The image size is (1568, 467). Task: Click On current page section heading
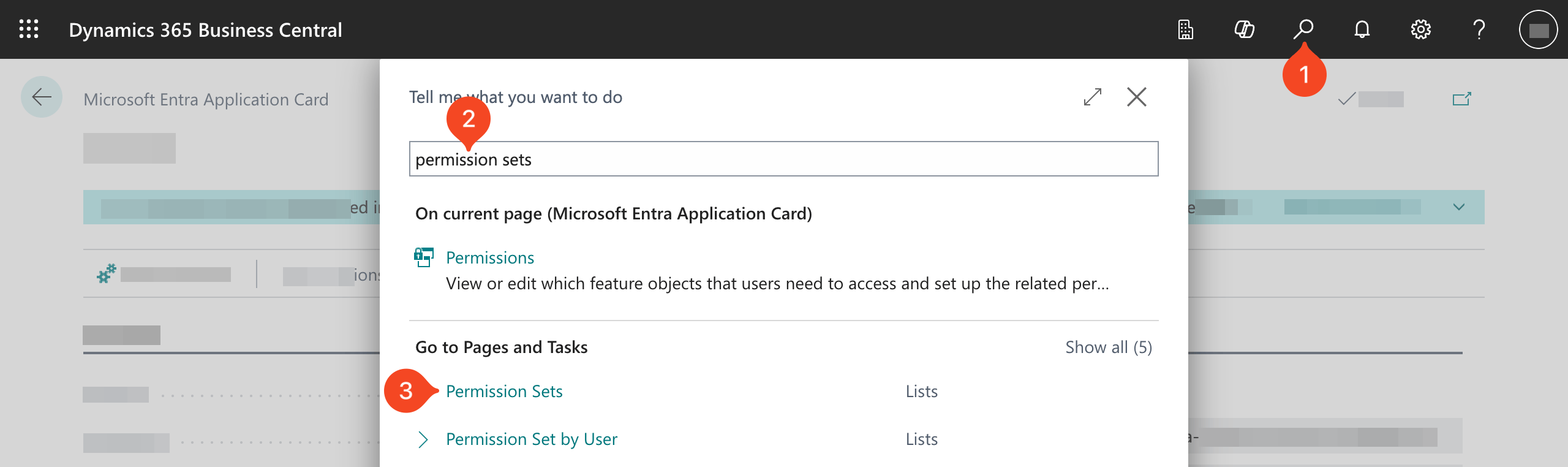pos(614,214)
